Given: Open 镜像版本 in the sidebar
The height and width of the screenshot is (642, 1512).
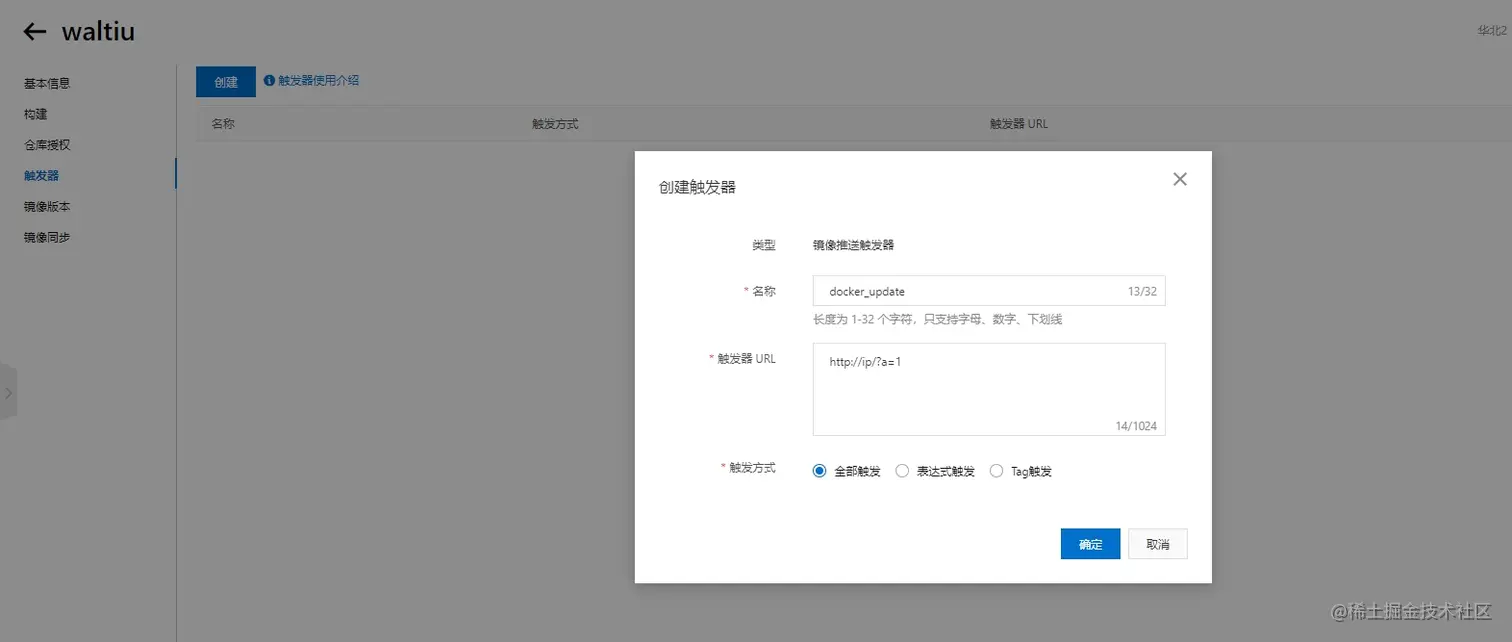Looking at the screenshot, I should [47, 207].
